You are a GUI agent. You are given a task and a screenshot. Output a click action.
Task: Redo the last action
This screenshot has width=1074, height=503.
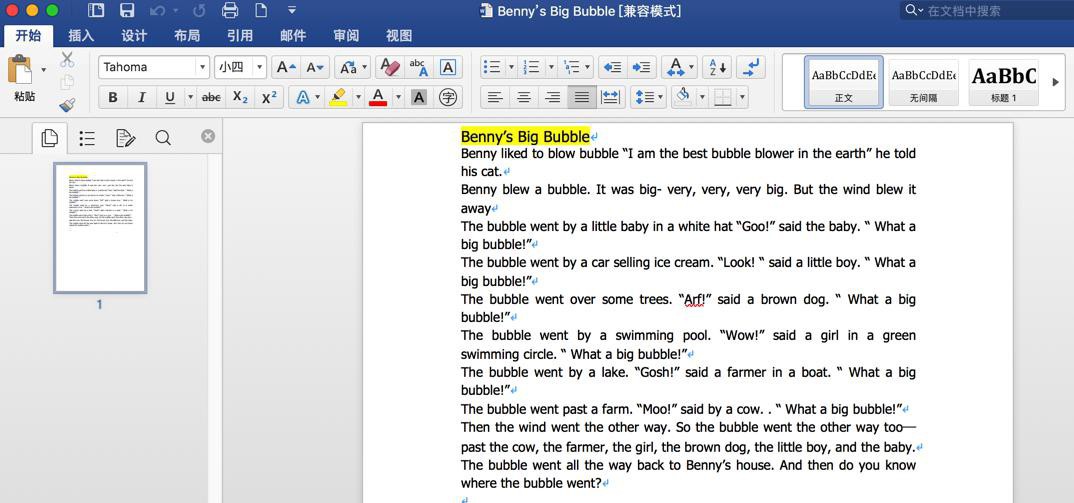[199, 10]
